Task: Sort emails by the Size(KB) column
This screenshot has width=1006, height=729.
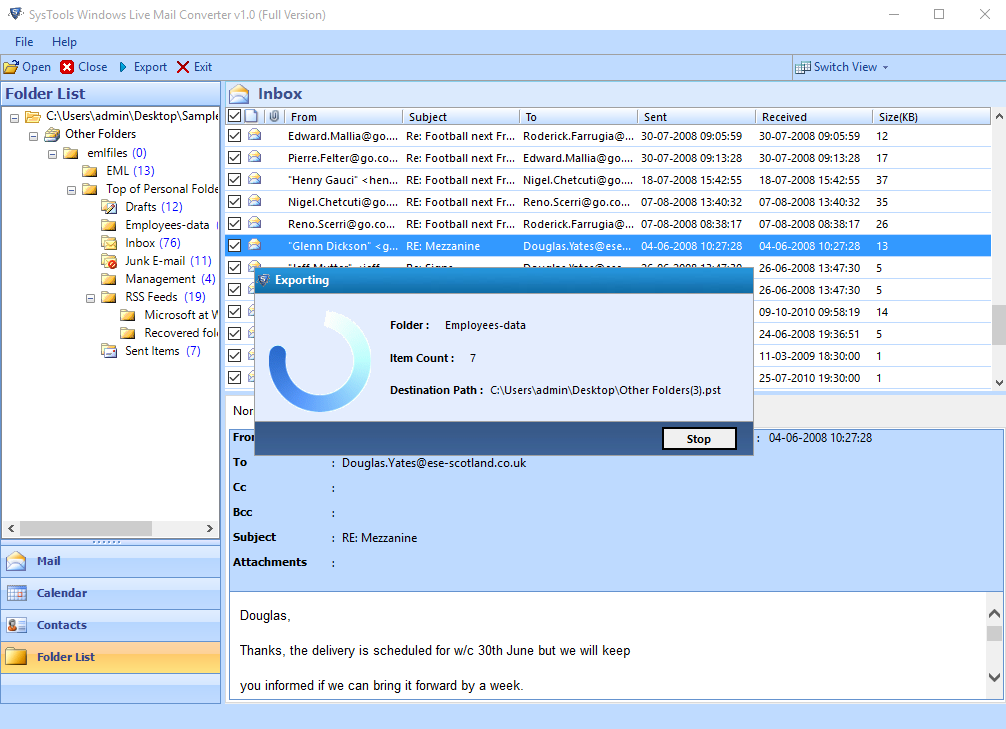Action: 931,117
